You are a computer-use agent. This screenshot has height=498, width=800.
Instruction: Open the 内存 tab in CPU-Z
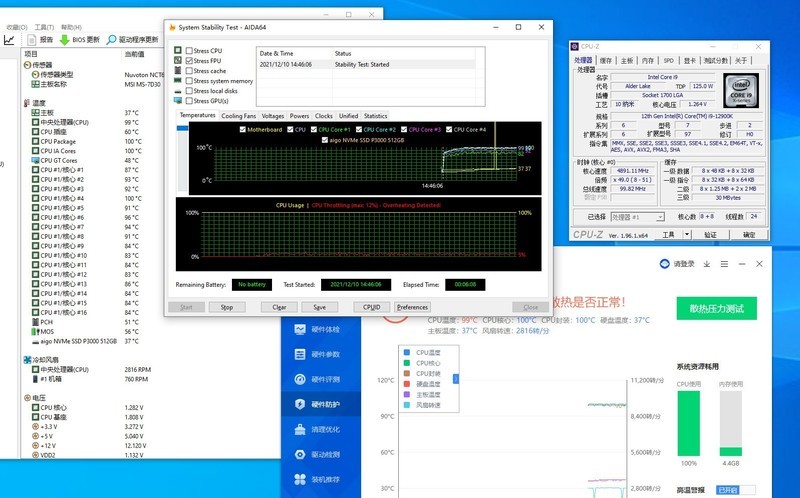(647, 60)
